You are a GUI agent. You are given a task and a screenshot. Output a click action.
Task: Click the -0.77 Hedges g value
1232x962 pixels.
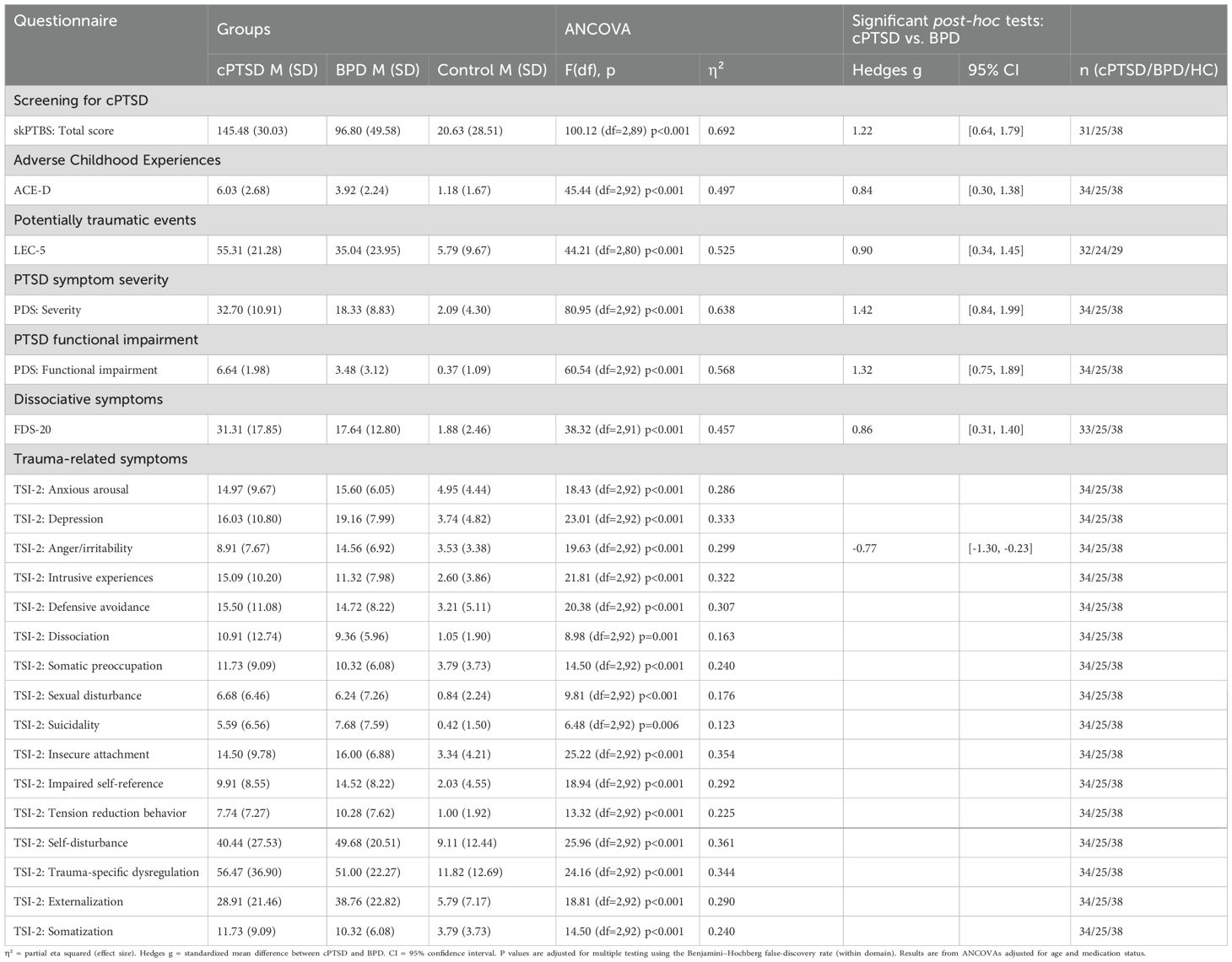point(864,549)
